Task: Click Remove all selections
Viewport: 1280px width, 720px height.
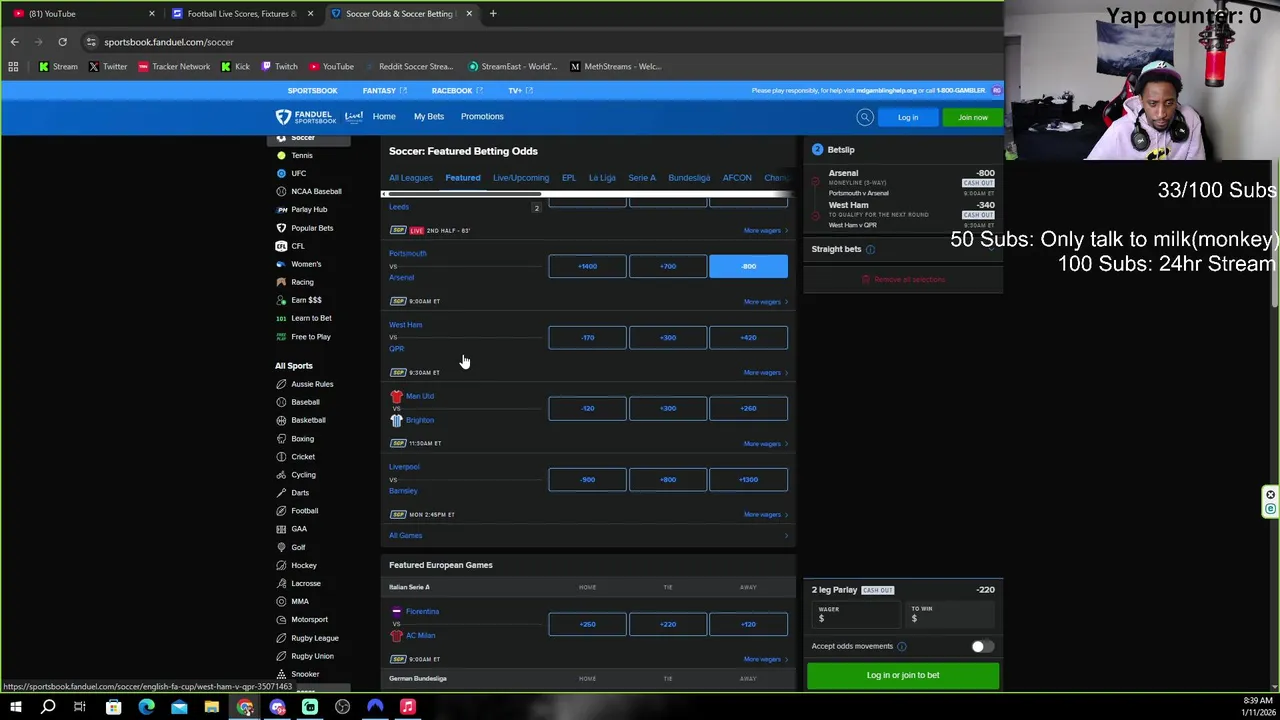Action: (903, 280)
